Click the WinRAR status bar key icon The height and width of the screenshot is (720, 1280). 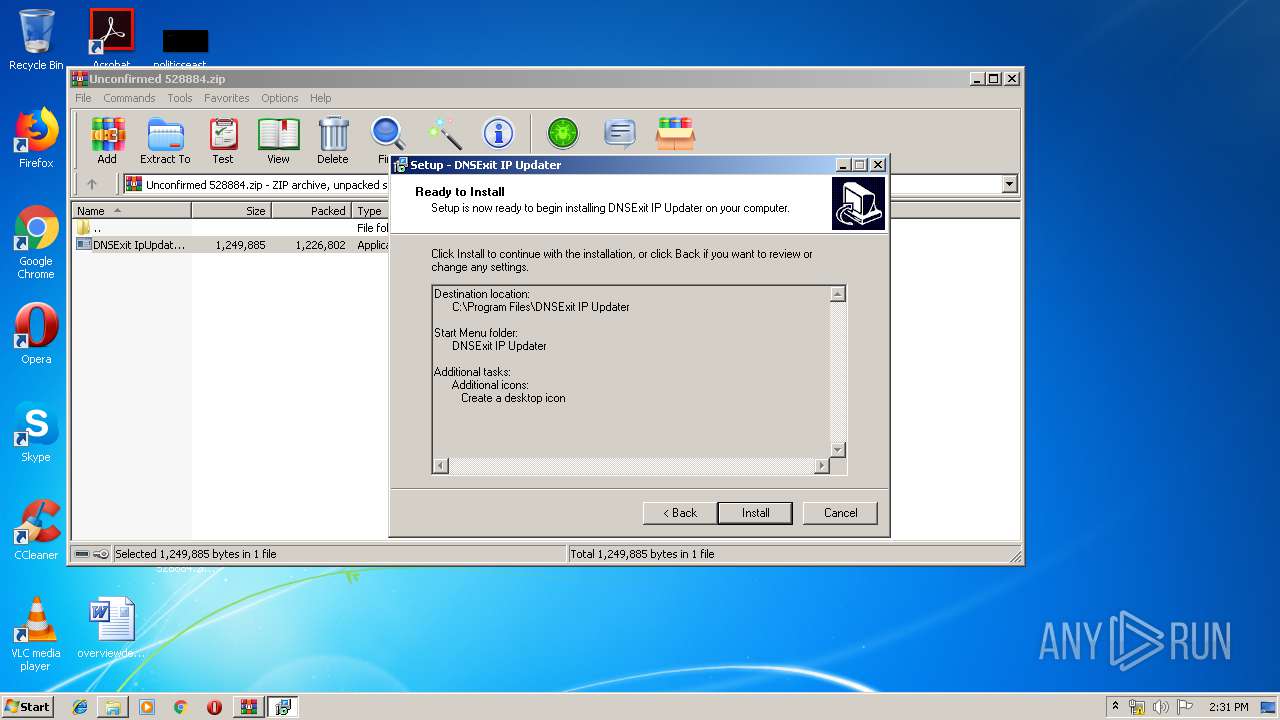pyautogui.click(x=101, y=554)
